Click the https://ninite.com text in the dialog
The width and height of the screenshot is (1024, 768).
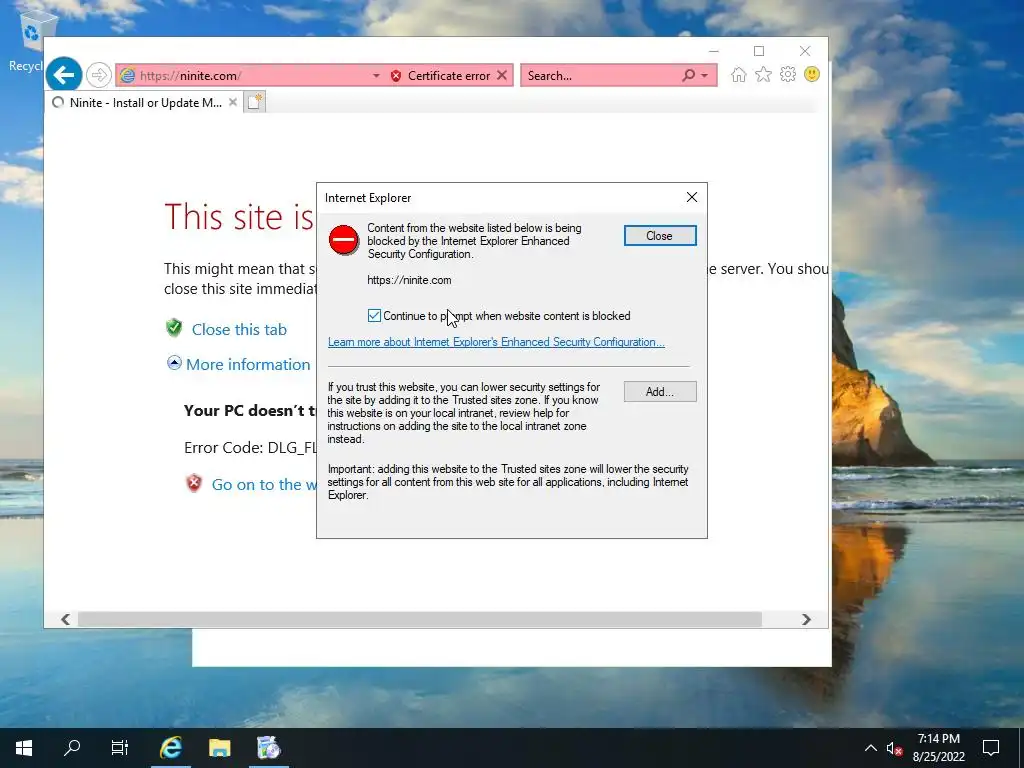pyautogui.click(x=409, y=280)
